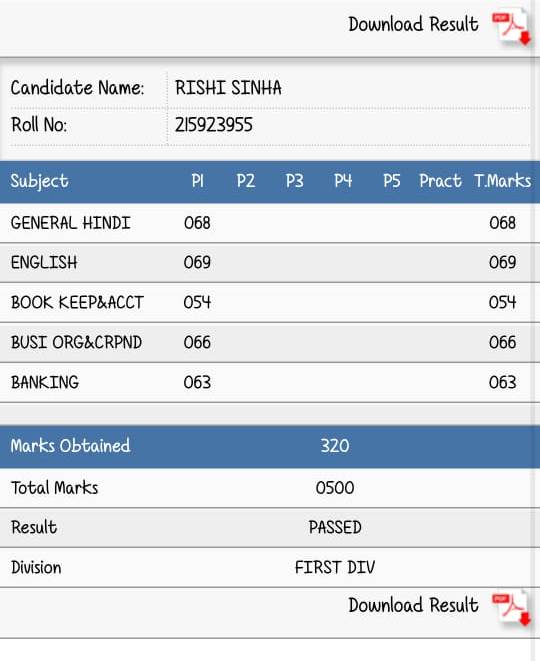Click the Marks Obtained value 320
The image size is (540, 661).
point(335,446)
